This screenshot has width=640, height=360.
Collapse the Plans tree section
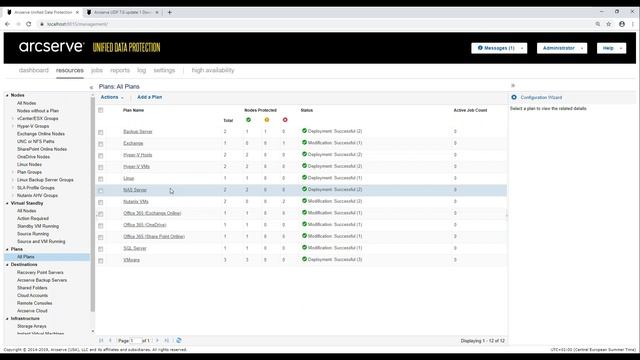pyautogui.click(x=7, y=249)
